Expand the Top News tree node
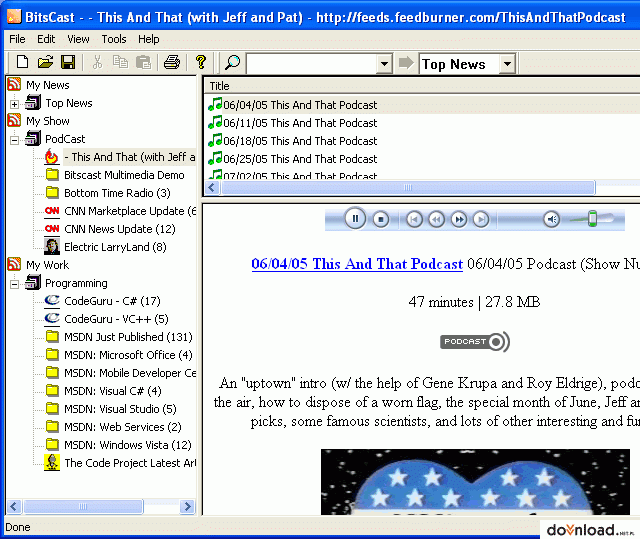This screenshot has width=640, height=539. pos(14,104)
